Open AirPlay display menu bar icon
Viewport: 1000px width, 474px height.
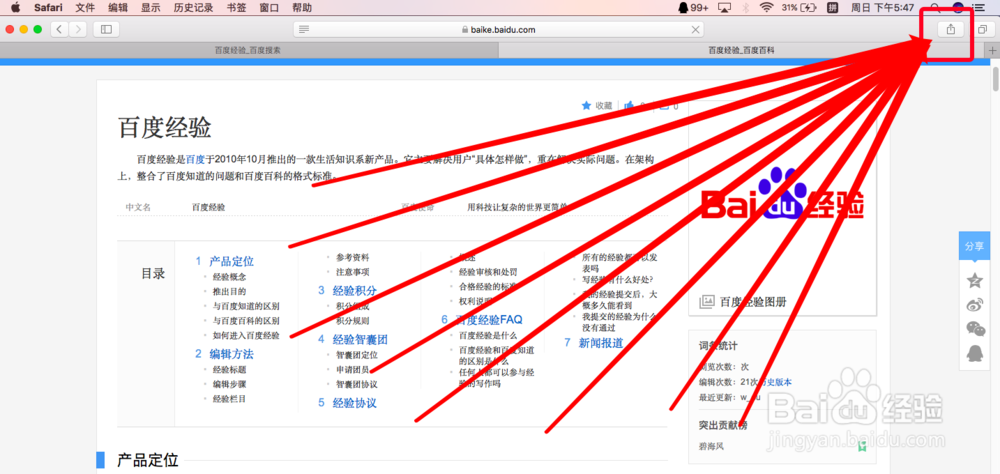tap(724, 8)
